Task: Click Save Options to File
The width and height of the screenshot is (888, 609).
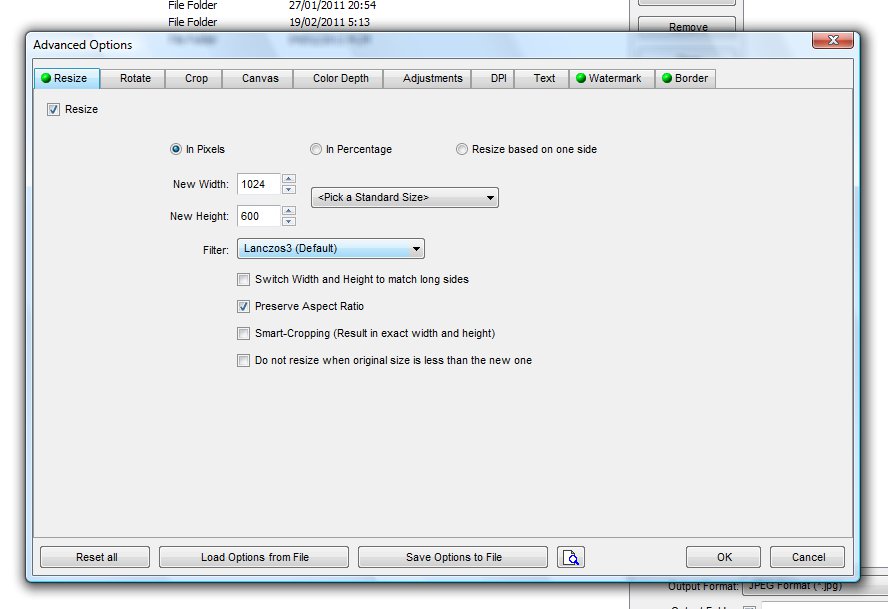Action: click(453, 557)
